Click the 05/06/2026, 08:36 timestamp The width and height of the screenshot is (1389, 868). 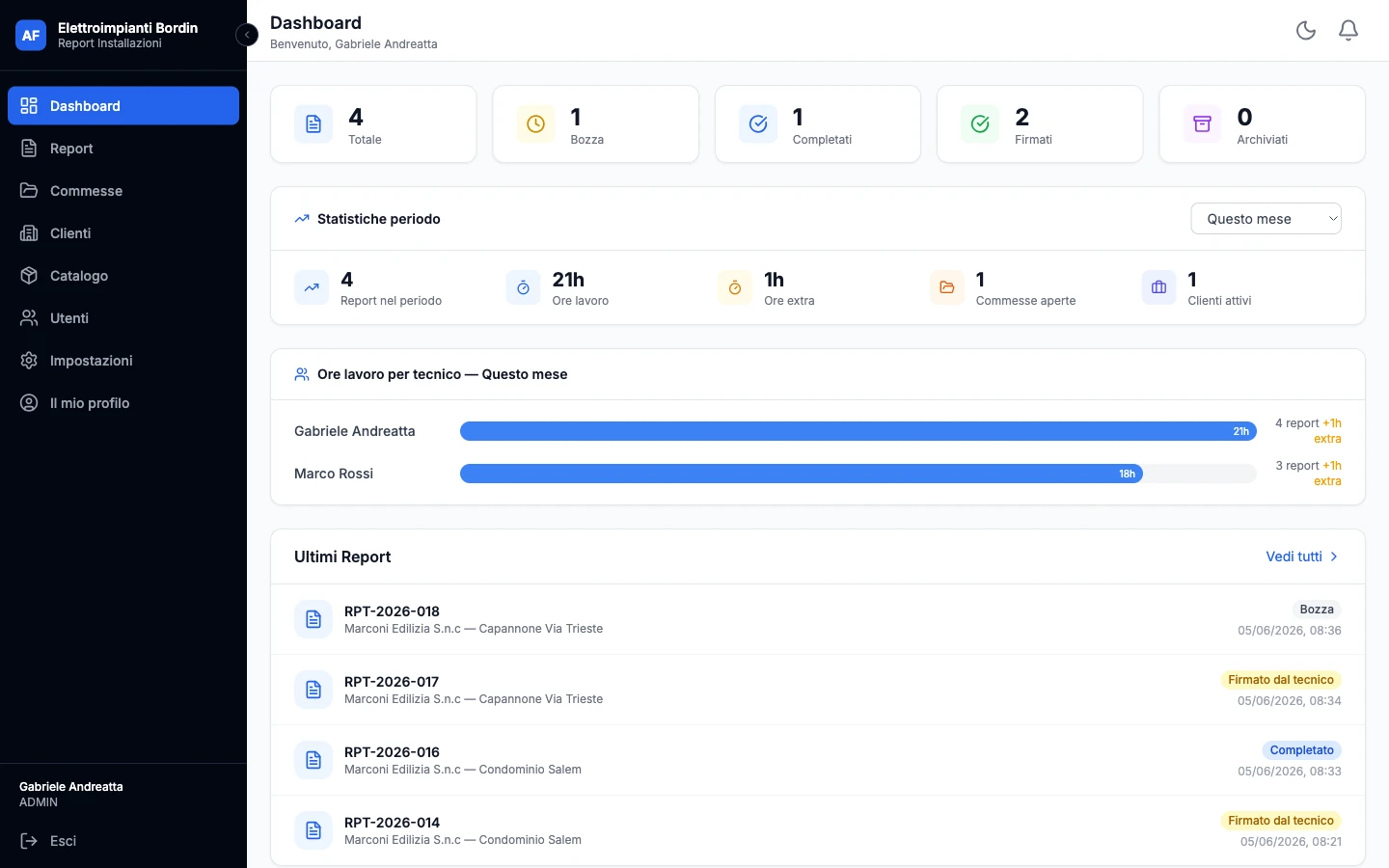1290,631
